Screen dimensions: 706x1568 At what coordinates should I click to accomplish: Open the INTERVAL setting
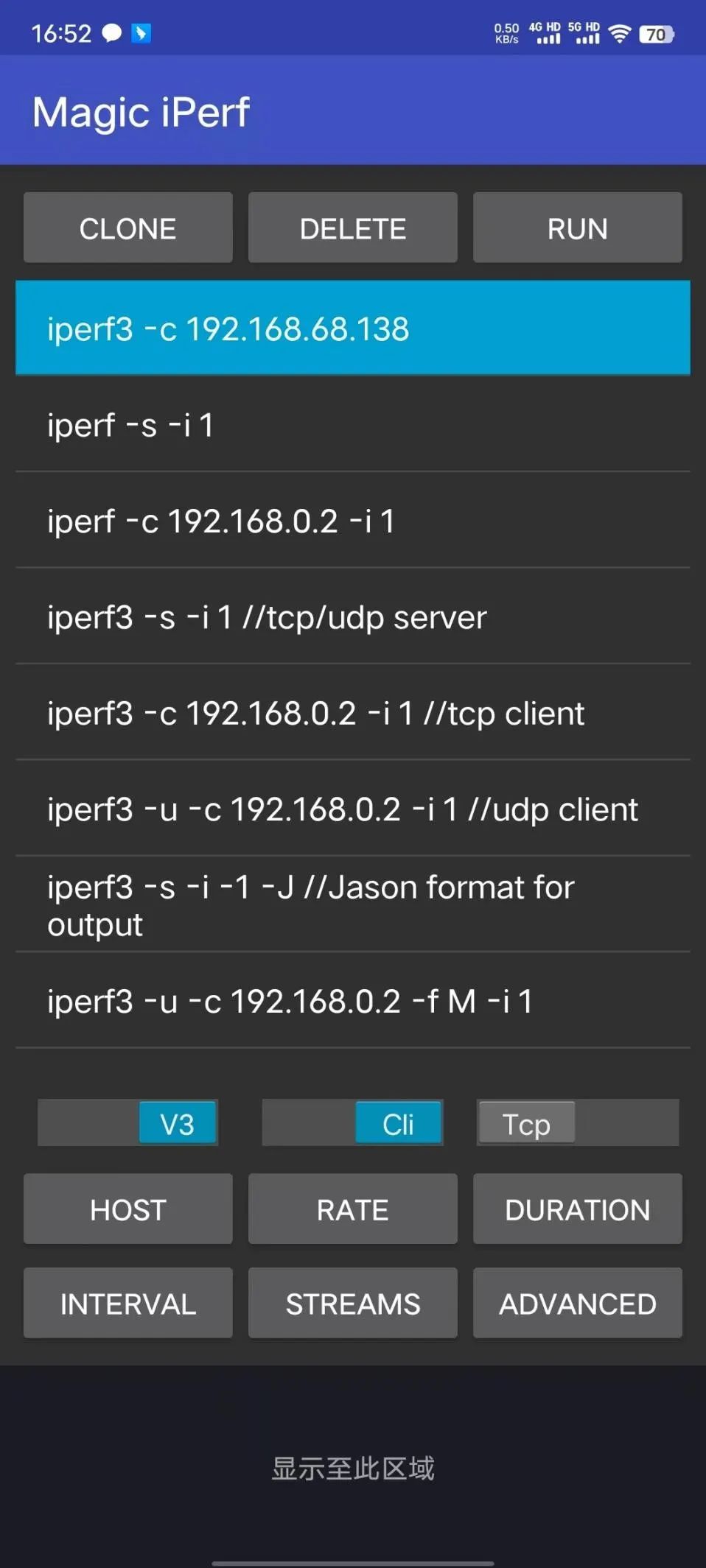[127, 1303]
